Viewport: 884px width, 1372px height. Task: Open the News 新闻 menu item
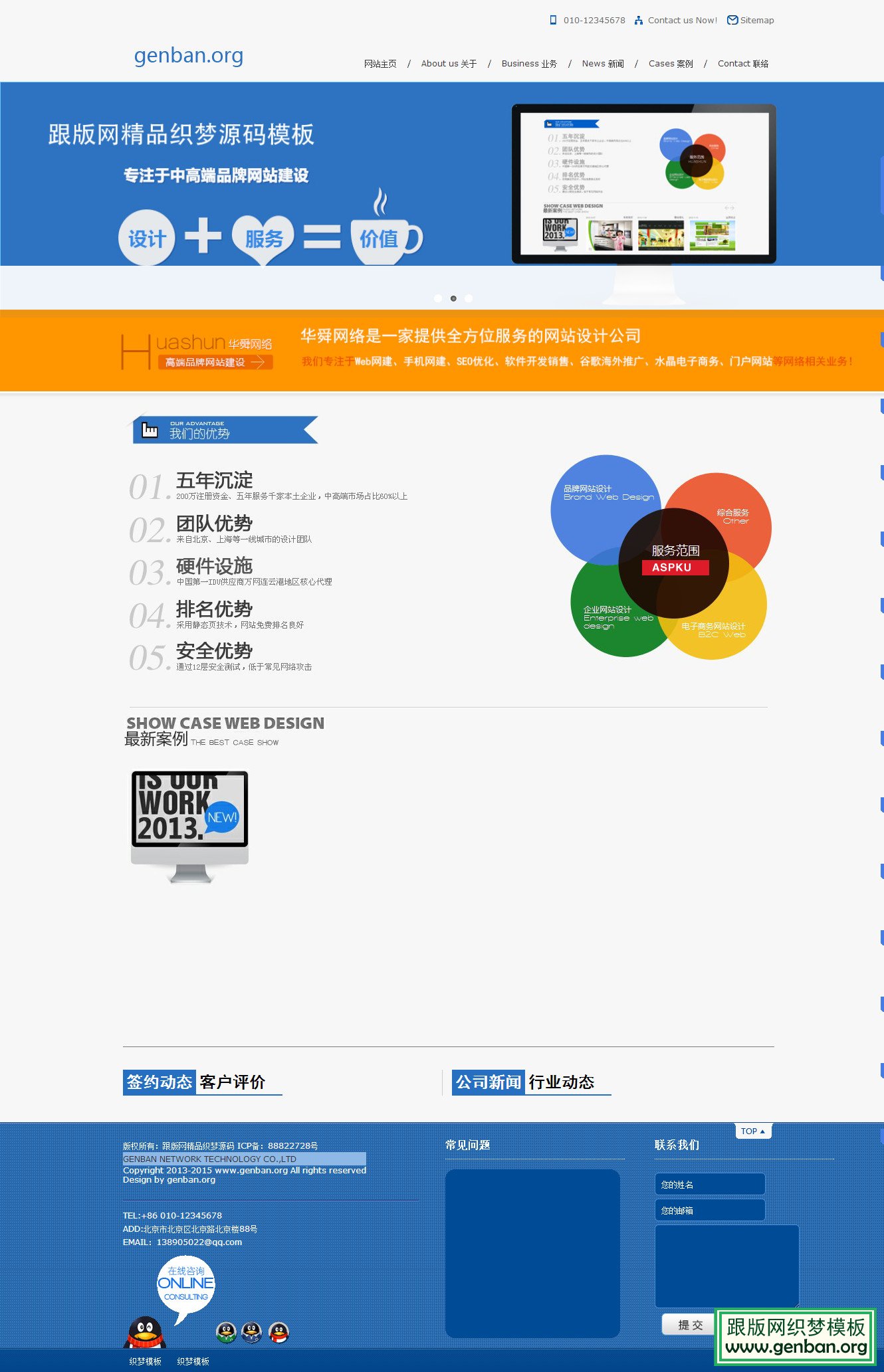click(603, 64)
